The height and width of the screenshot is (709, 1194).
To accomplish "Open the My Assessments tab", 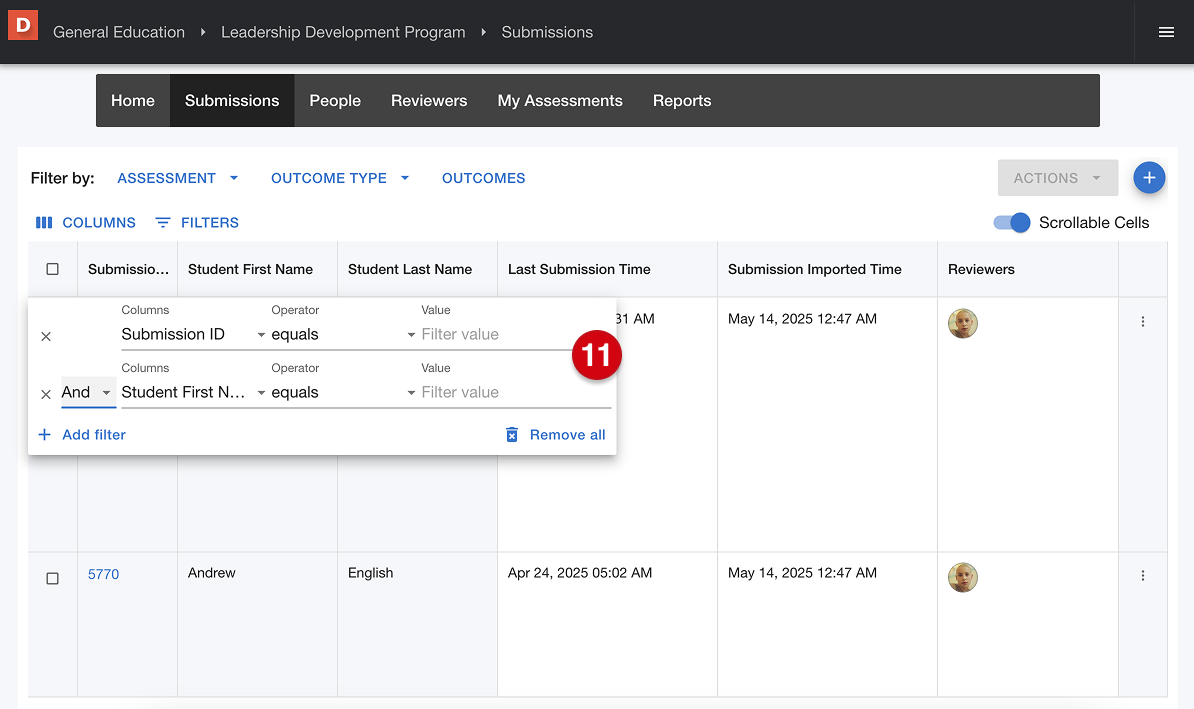I will tap(560, 101).
